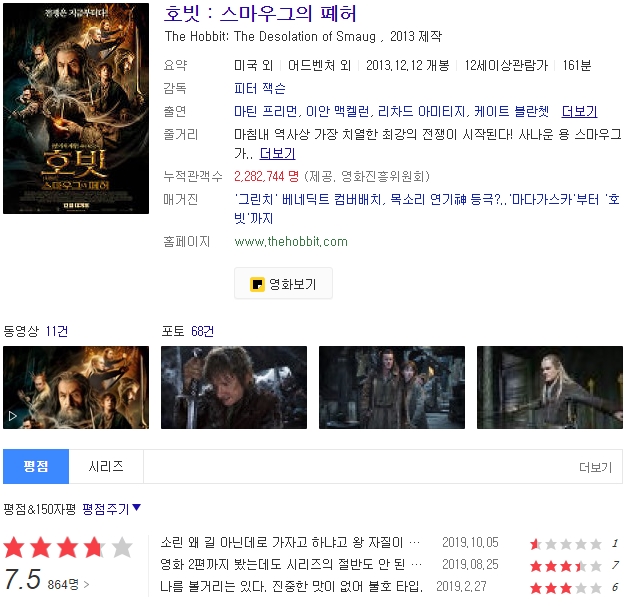Open the photo of two men in Laketown

coord(392,387)
